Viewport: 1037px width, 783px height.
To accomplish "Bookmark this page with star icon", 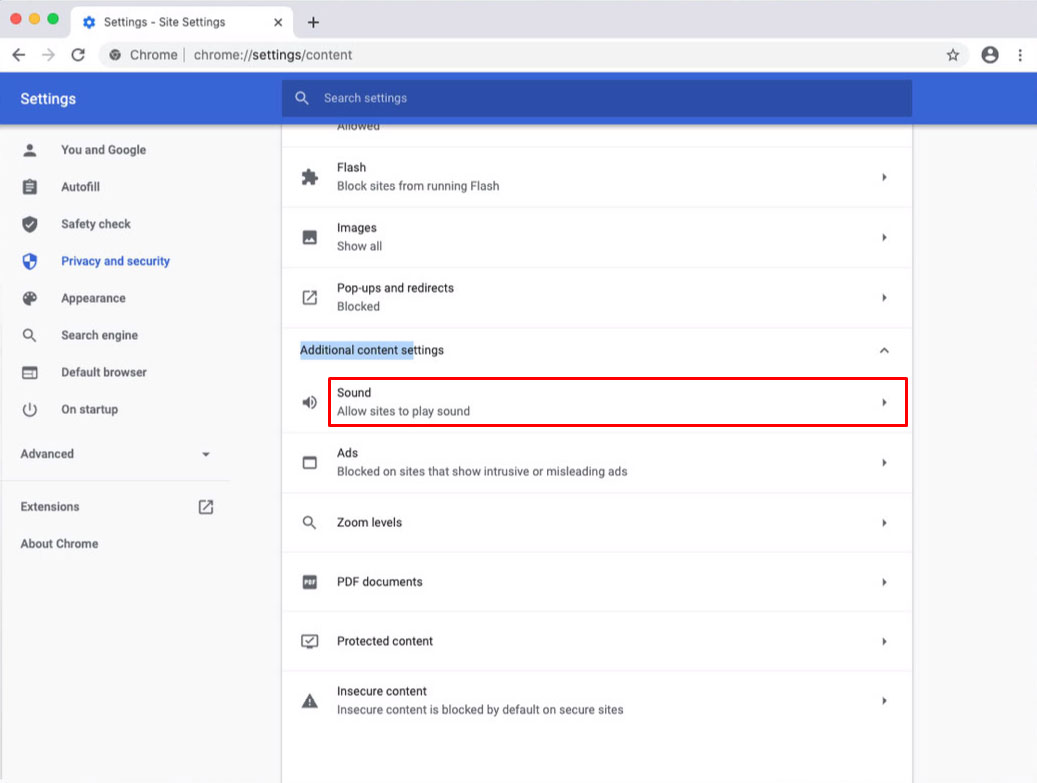I will click(x=953, y=55).
